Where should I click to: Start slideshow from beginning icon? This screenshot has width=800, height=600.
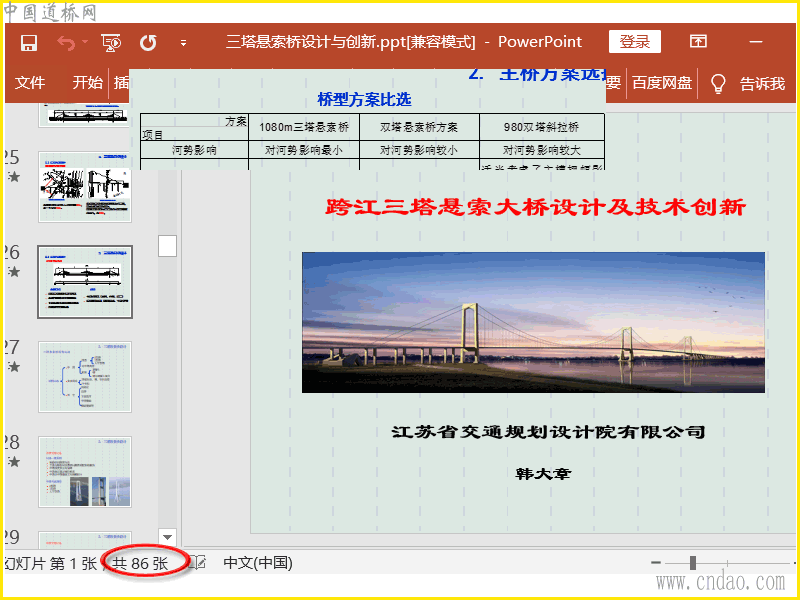[111, 43]
